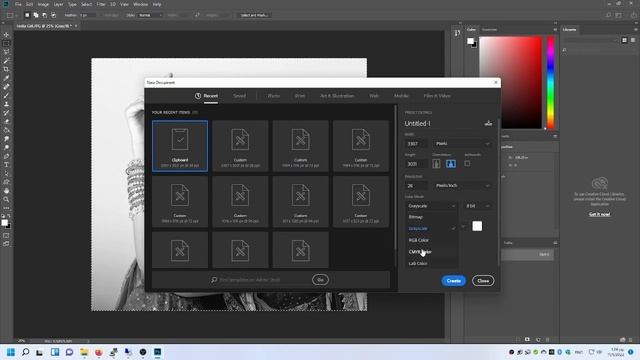Screen dimensions: 640x360
Task: Open Windows Start button on taskbar
Action: [x=11, y=352]
